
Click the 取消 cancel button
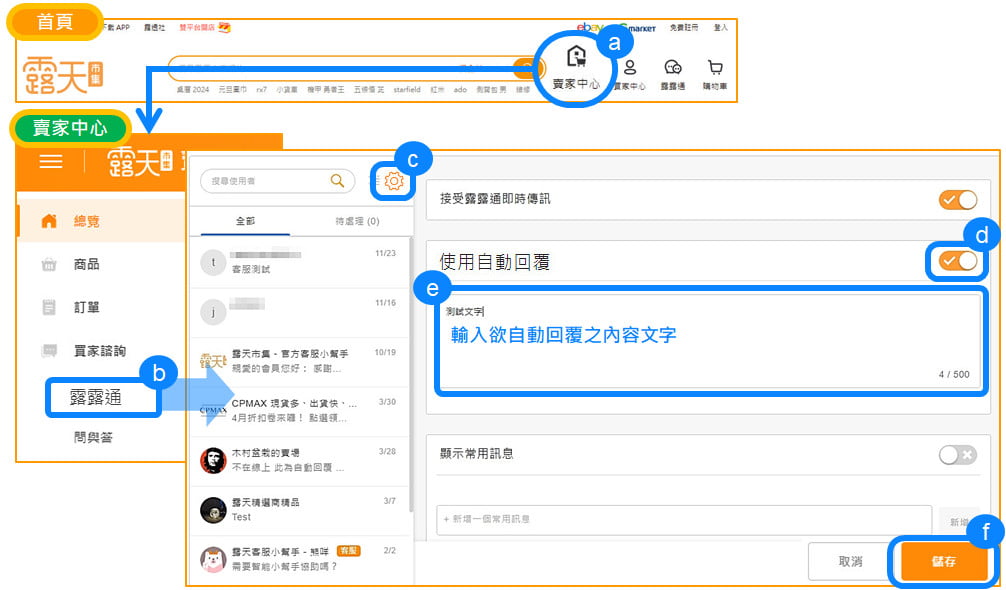850,562
